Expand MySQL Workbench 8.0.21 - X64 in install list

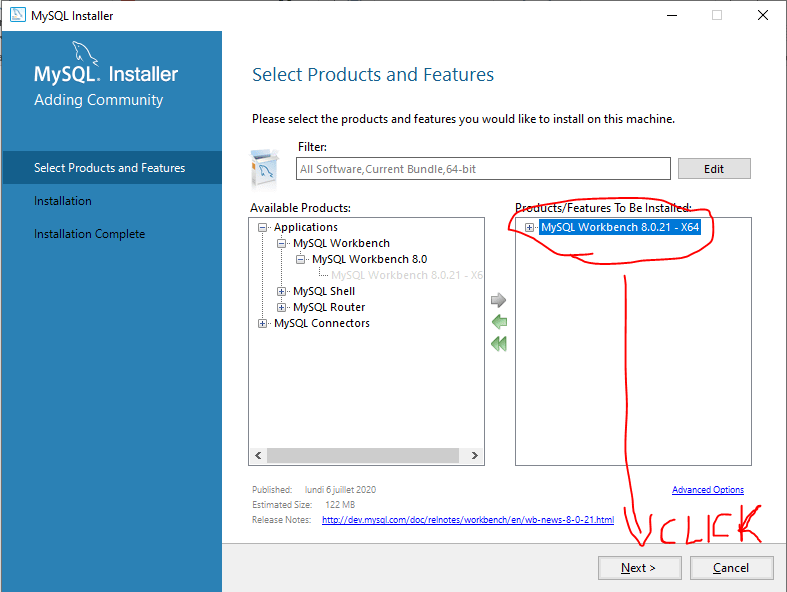pyautogui.click(x=529, y=227)
